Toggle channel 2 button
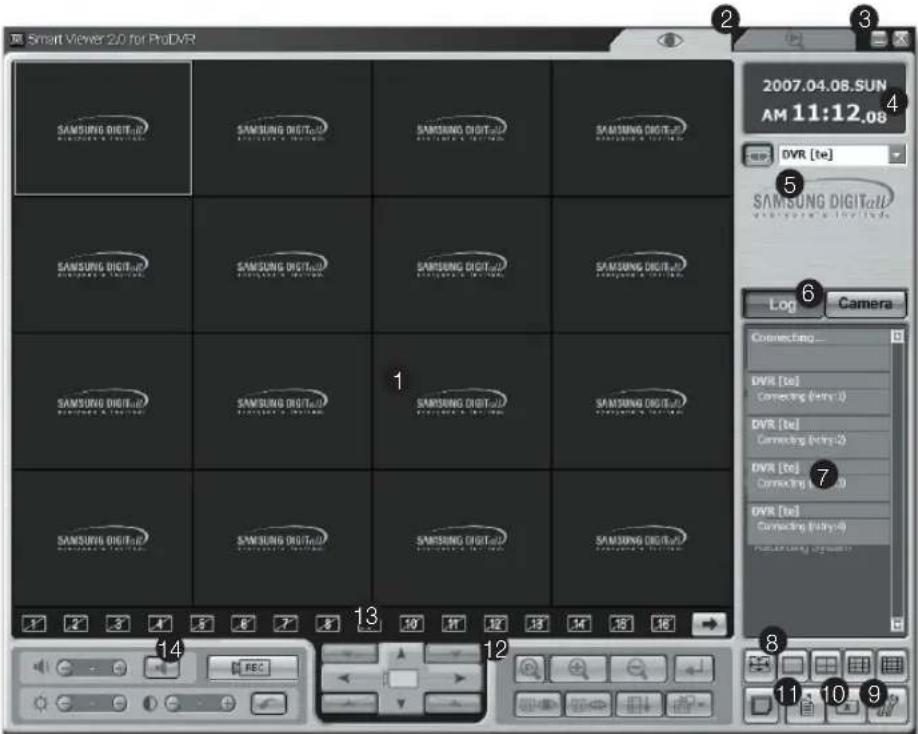Image resolution: width=918 pixels, height=734 pixels. tap(76, 624)
